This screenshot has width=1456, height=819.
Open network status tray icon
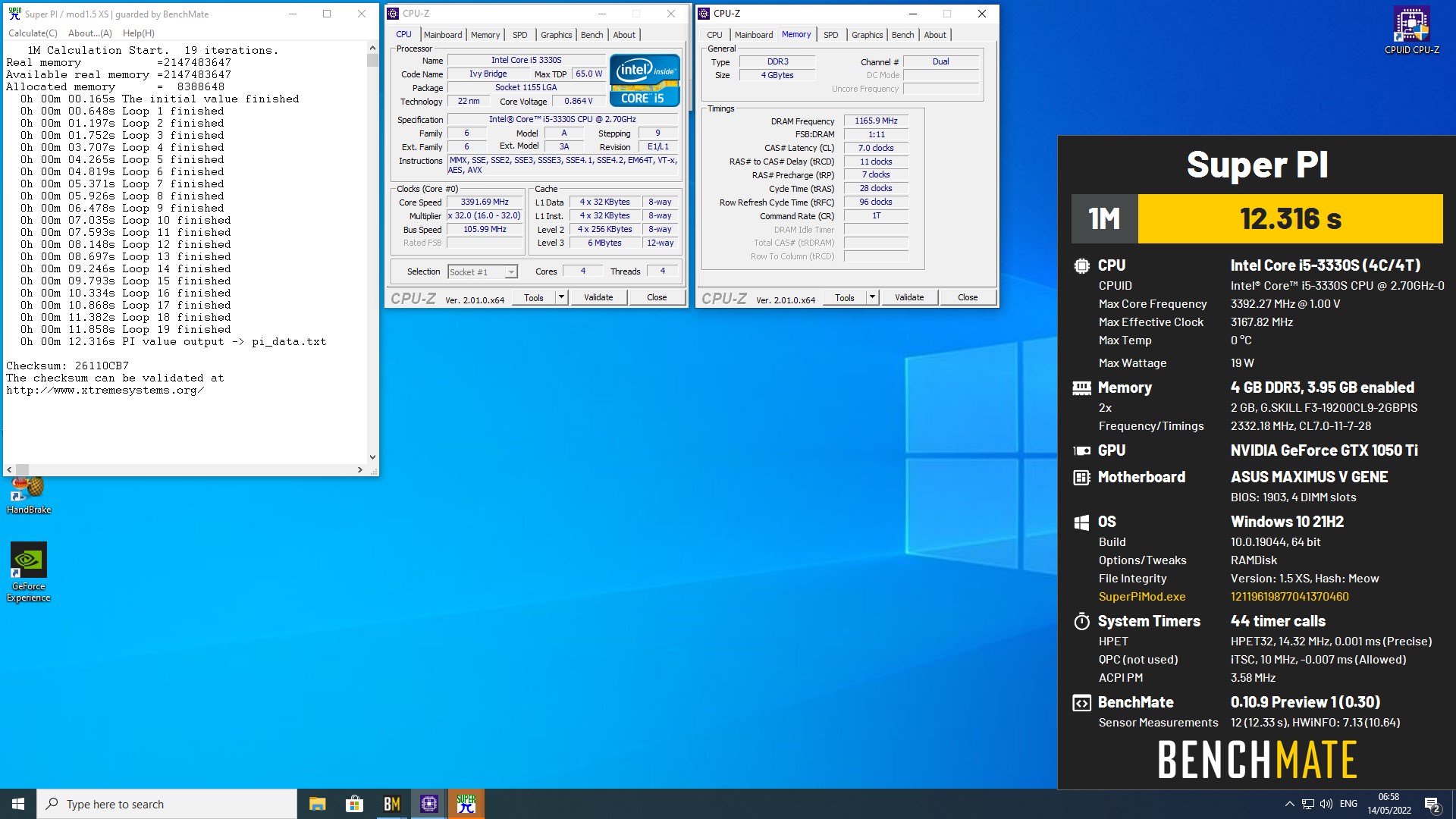(x=1308, y=804)
